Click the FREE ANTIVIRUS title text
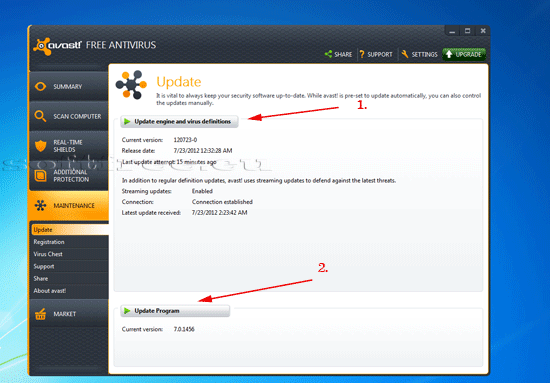The height and width of the screenshot is (383, 550). pyautogui.click(x=121, y=45)
